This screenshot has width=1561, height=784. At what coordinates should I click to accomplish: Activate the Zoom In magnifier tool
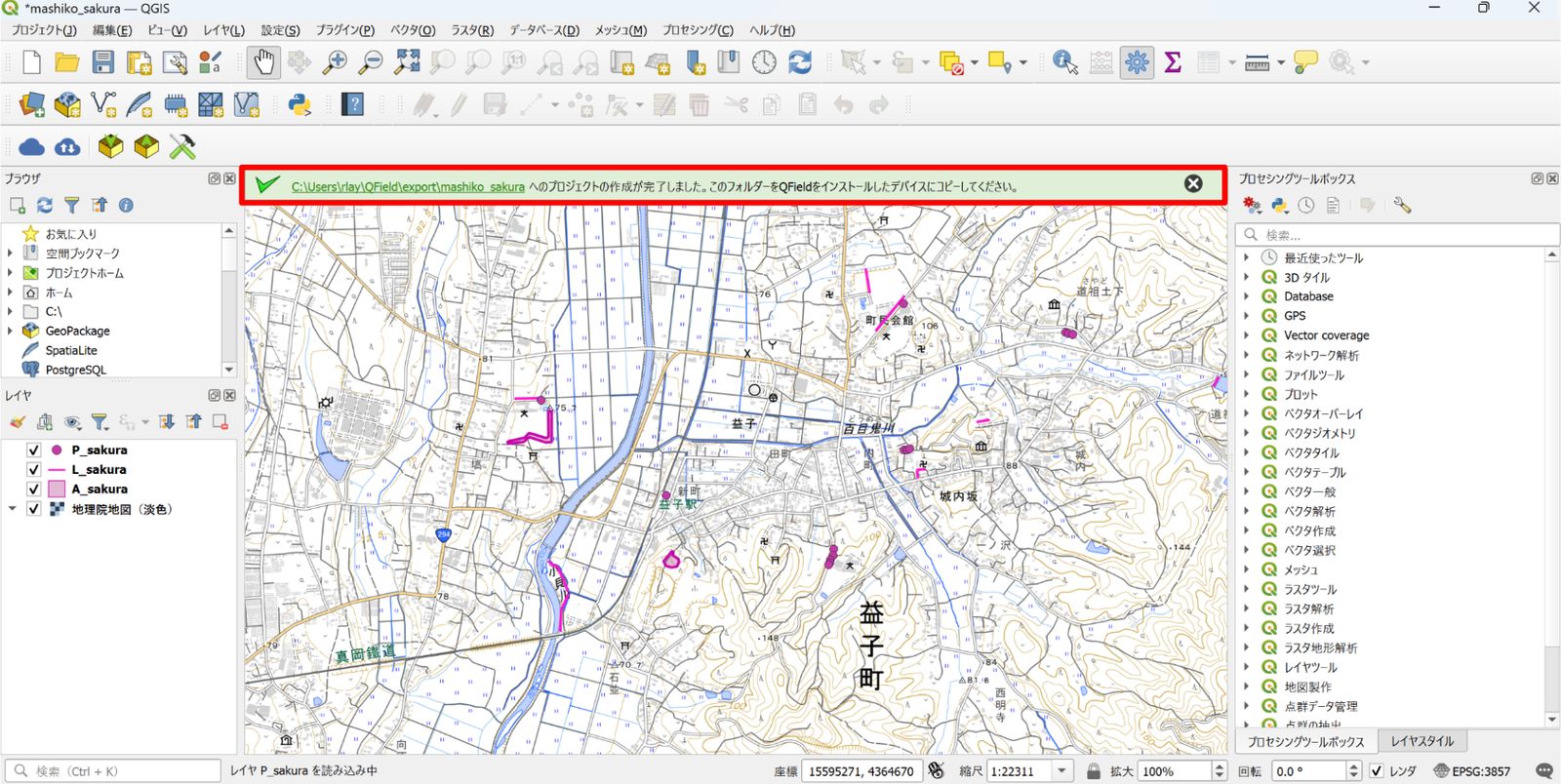click(x=335, y=62)
